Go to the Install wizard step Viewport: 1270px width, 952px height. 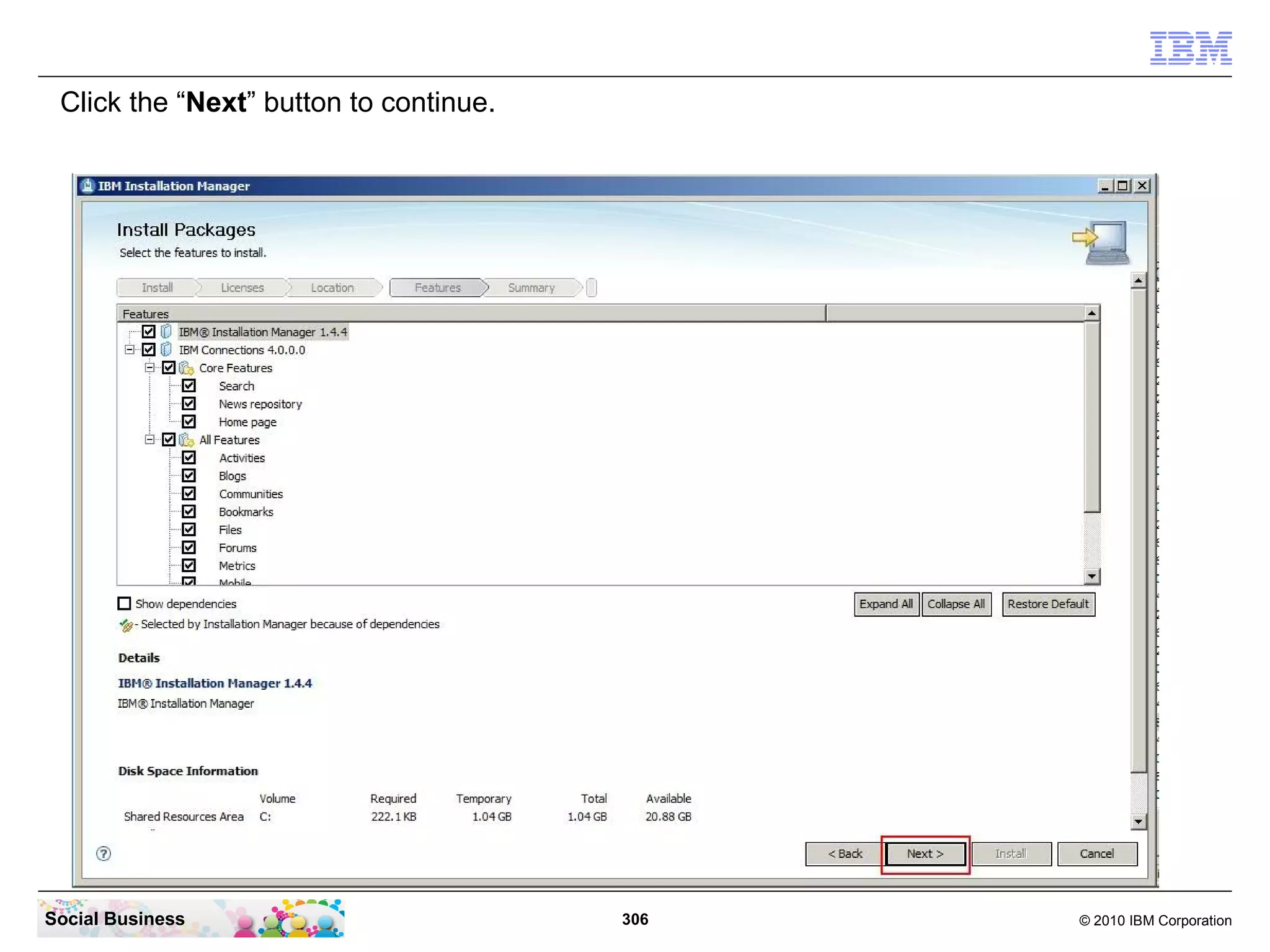pos(158,288)
